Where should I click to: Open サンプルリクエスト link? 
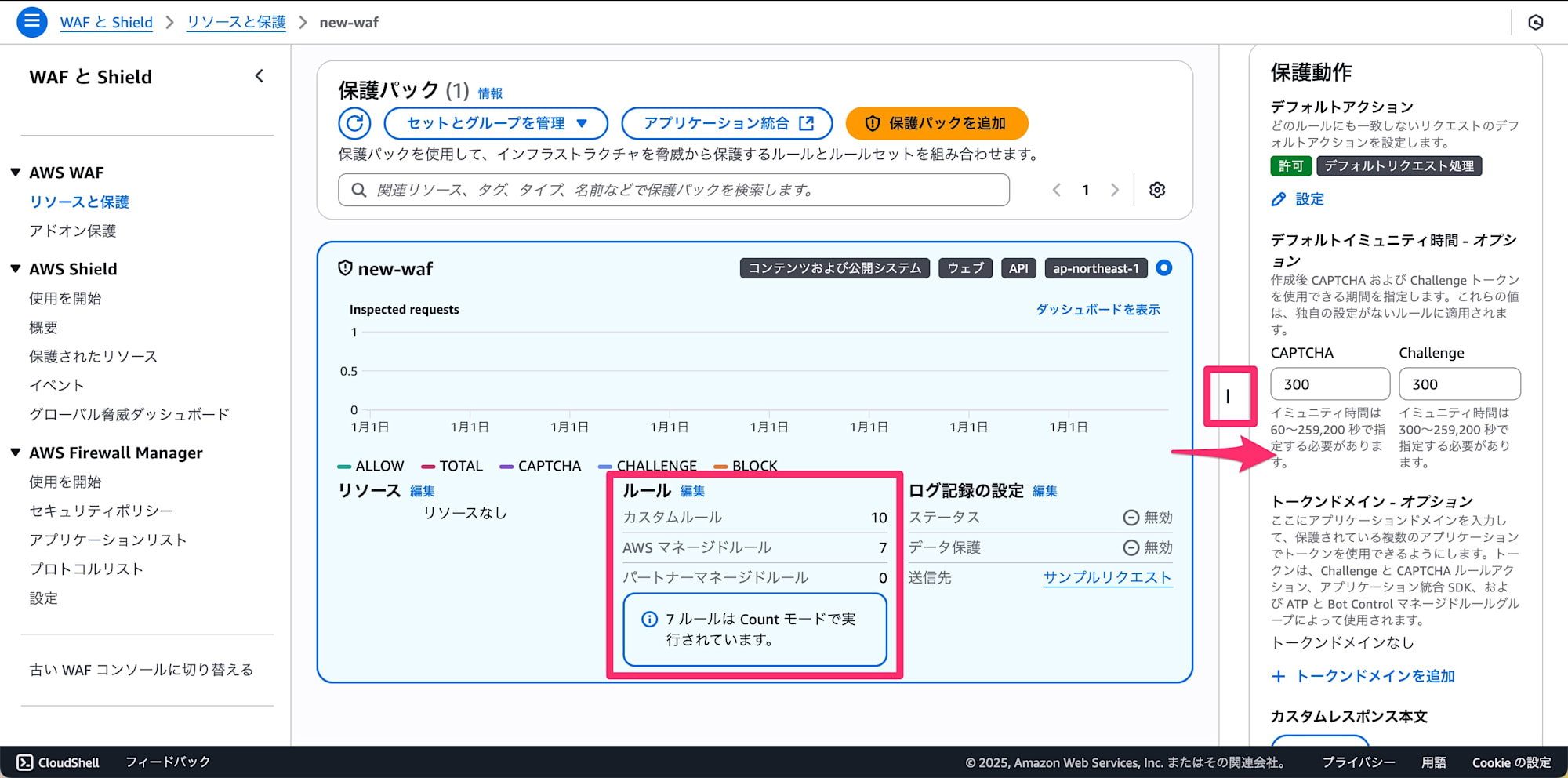(1107, 577)
